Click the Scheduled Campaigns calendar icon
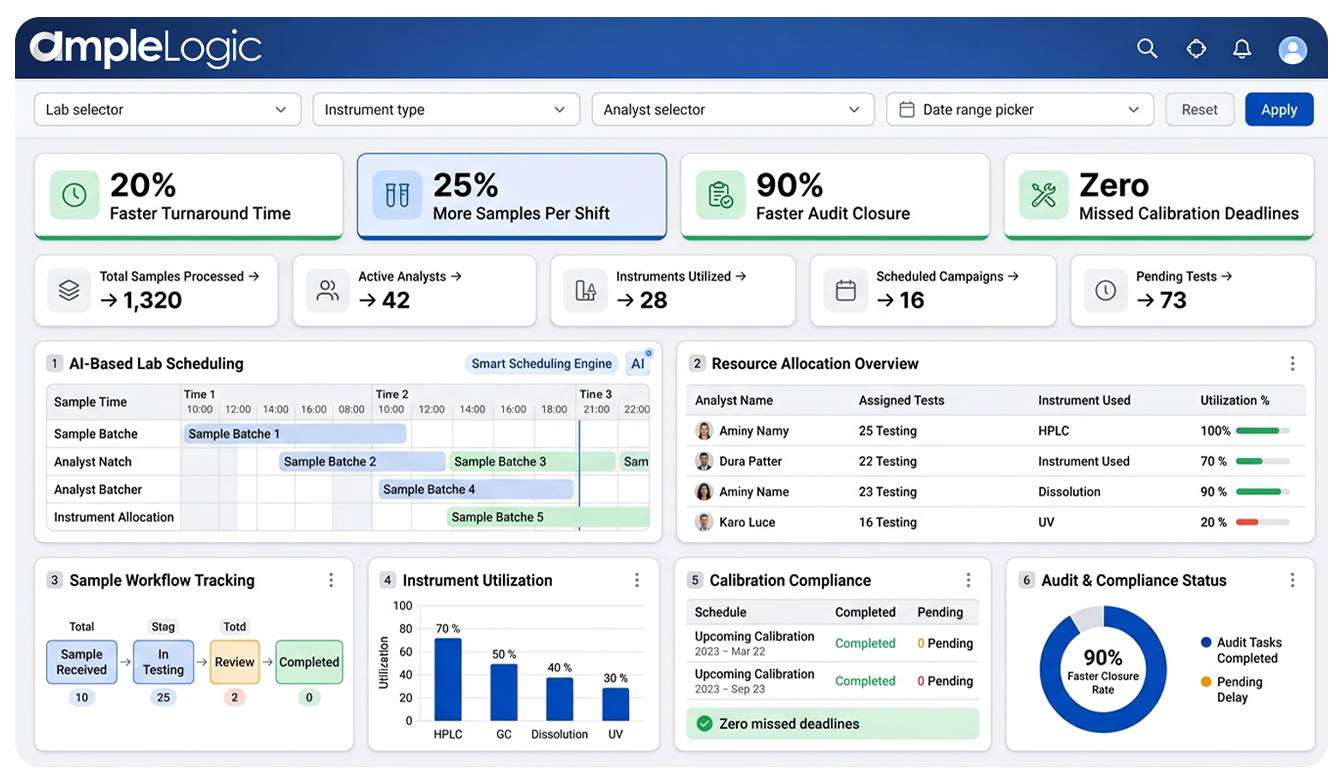The height and width of the screenshot is (783, 1342). 845,290
